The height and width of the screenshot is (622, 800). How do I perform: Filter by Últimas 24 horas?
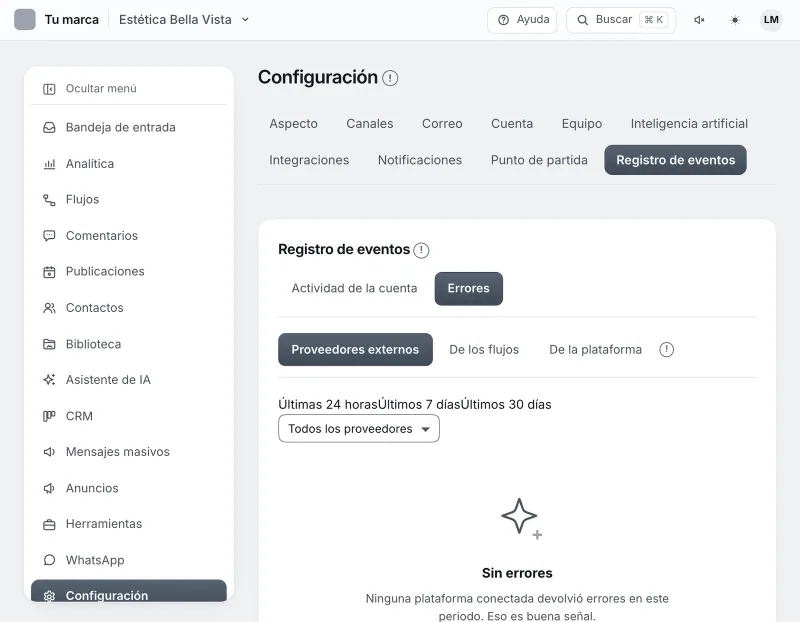pos(328,405)
